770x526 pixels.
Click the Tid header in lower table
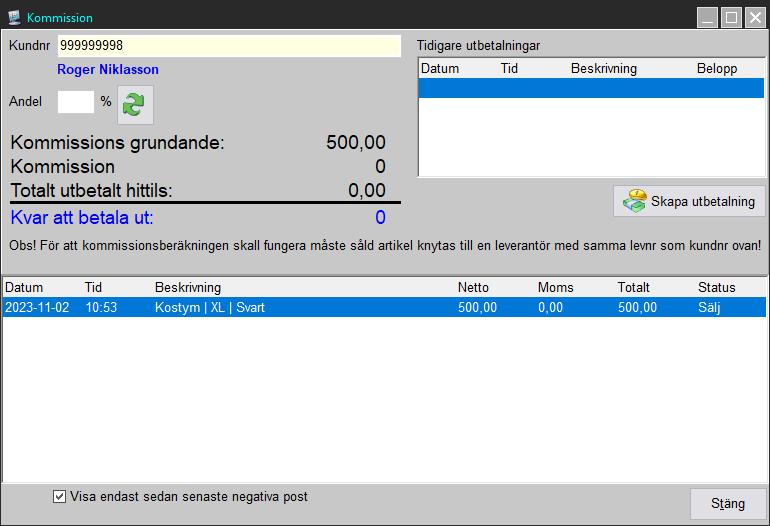94,288
